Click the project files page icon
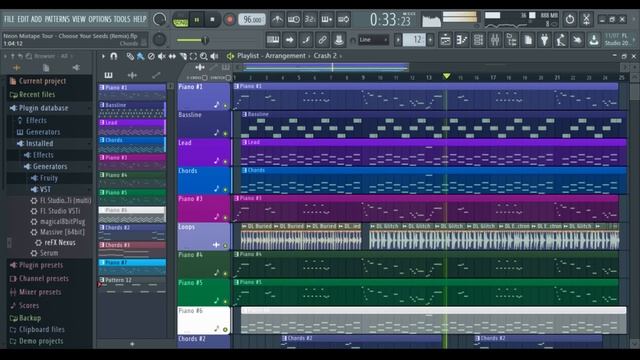Screen dimensions: 640x360 click(528, 40)
